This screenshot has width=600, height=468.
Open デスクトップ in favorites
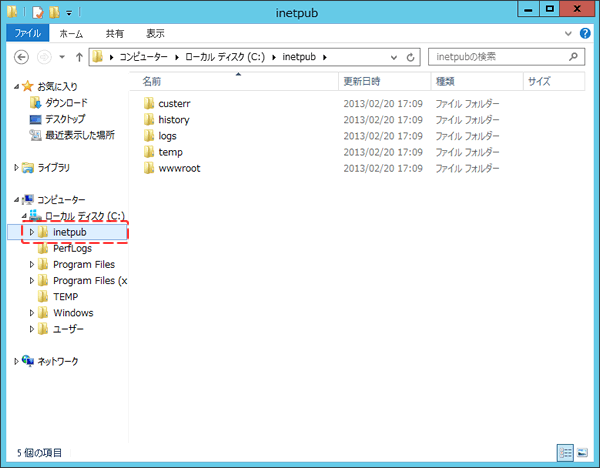pyautogui.click(x=65, y=119)
